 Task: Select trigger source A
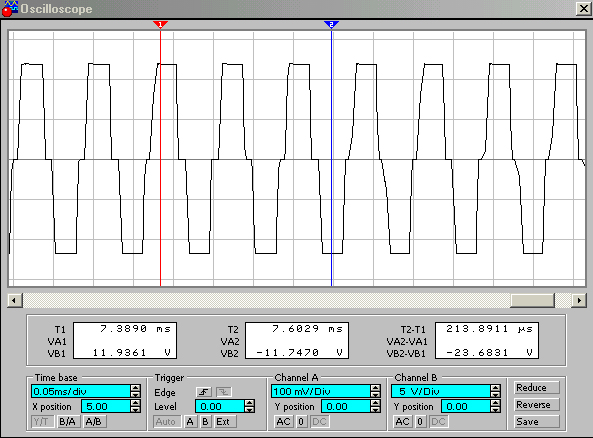tap(190, 421)
